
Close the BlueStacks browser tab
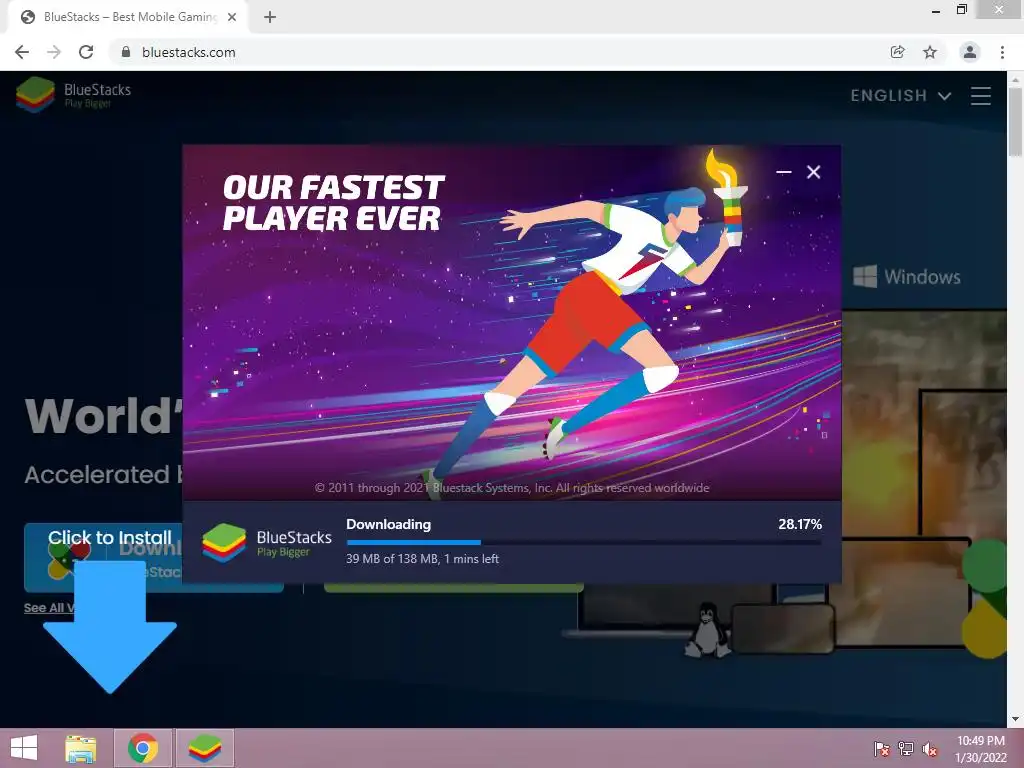(232, 17)
